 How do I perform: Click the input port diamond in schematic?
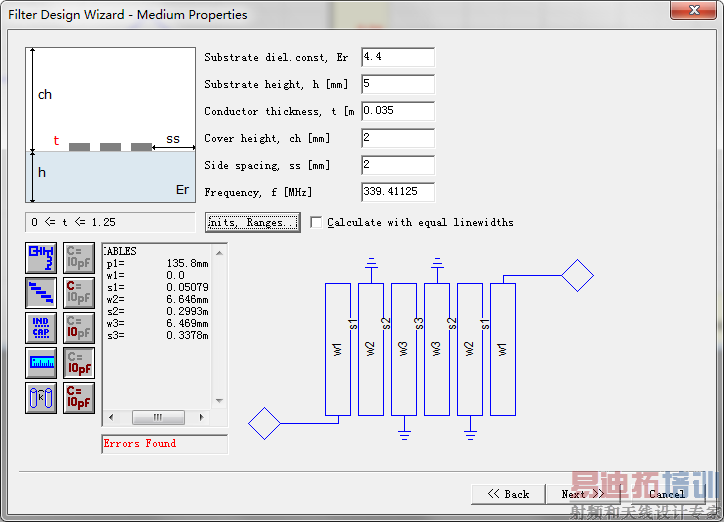tap(264, 423)
